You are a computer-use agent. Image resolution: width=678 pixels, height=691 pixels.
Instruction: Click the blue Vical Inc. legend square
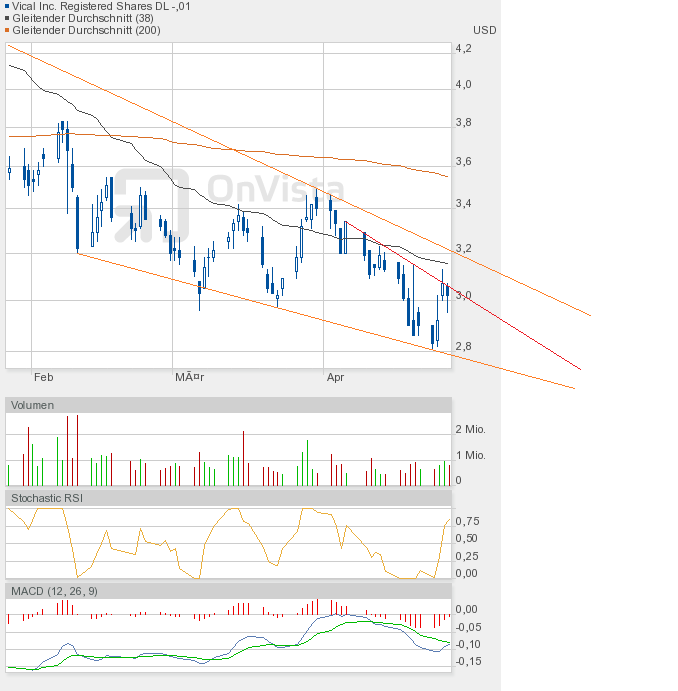7,6
